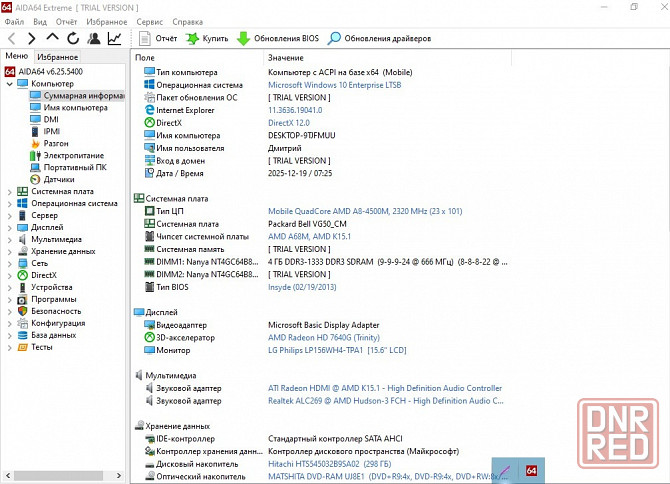This screenshot has height=484, width=670.
Task: Open Обновления драйверов magnifier button
Action: (x=379, y=38)
